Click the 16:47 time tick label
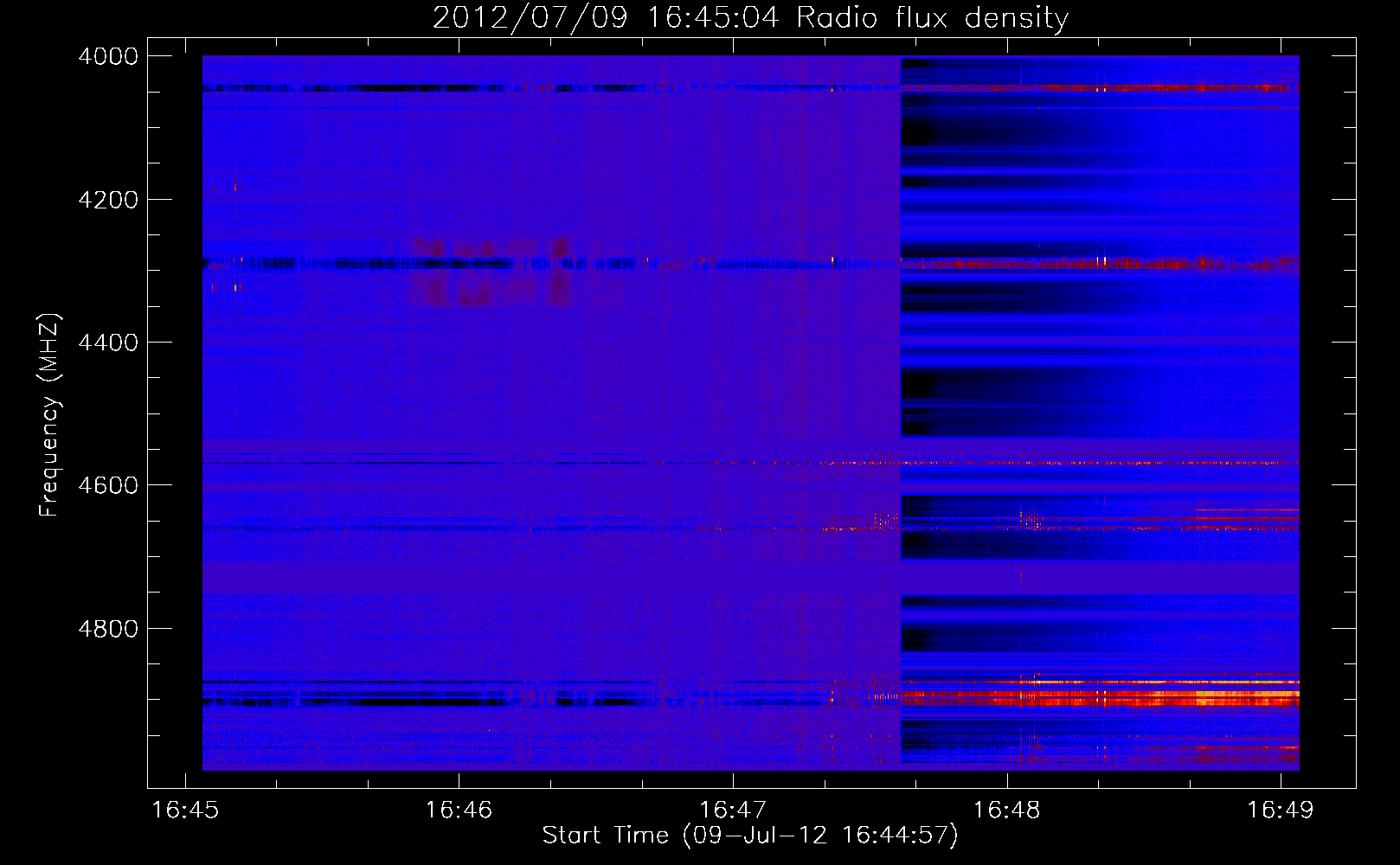Viewport: 1400px width, 865px height. click(x=733, y=811)
